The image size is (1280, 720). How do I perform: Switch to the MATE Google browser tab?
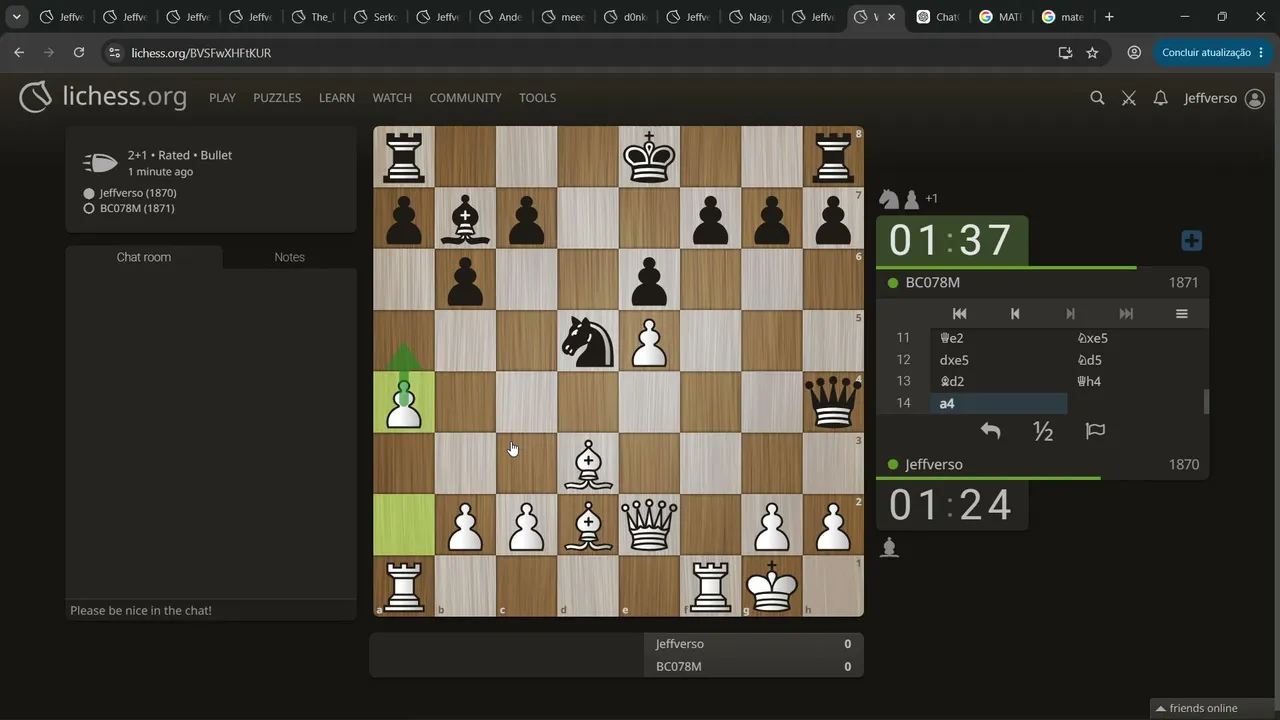pyautogui.click(x=1000, y=17)
